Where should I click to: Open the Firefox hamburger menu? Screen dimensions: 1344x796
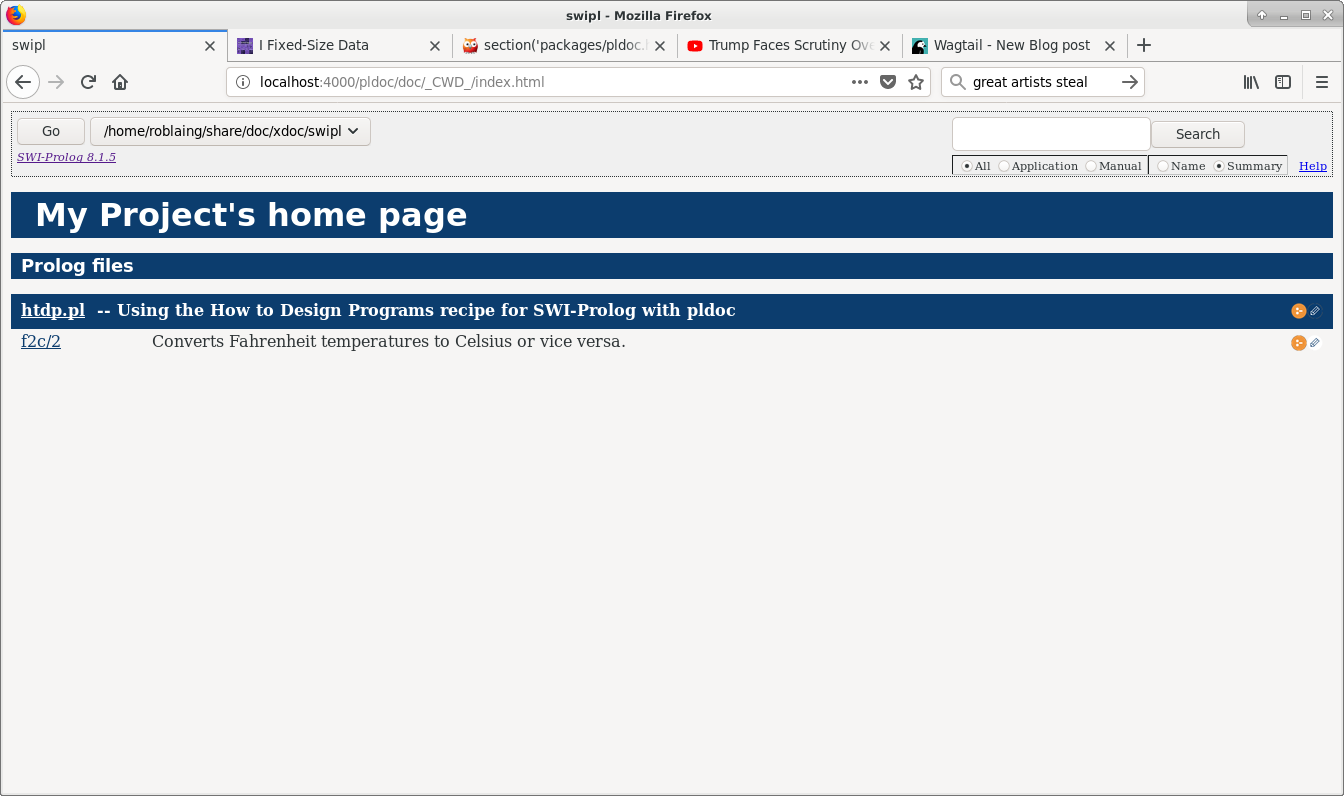[1322, 82]
